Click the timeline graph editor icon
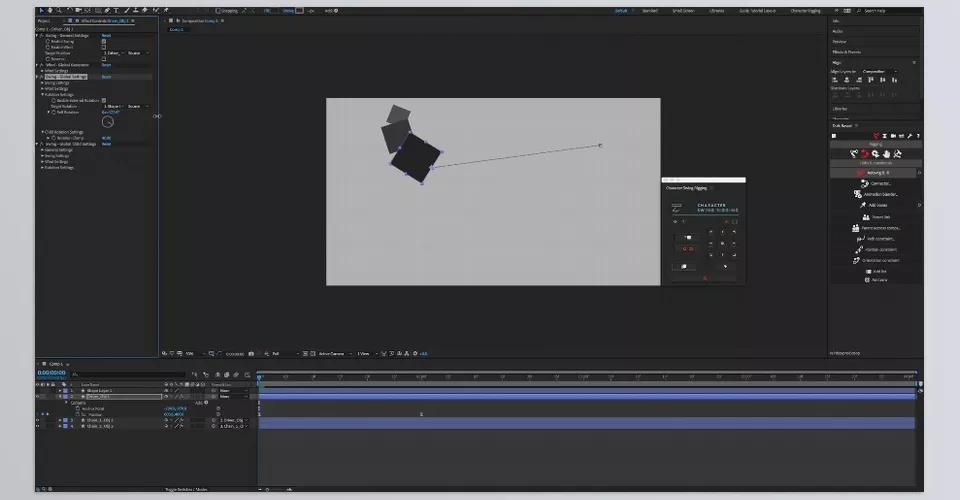The image size is (960, 500). click(247, 375)
